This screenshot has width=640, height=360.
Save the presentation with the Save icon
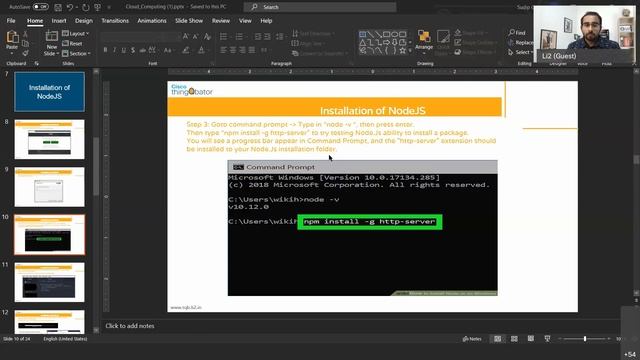click(58, 7)
